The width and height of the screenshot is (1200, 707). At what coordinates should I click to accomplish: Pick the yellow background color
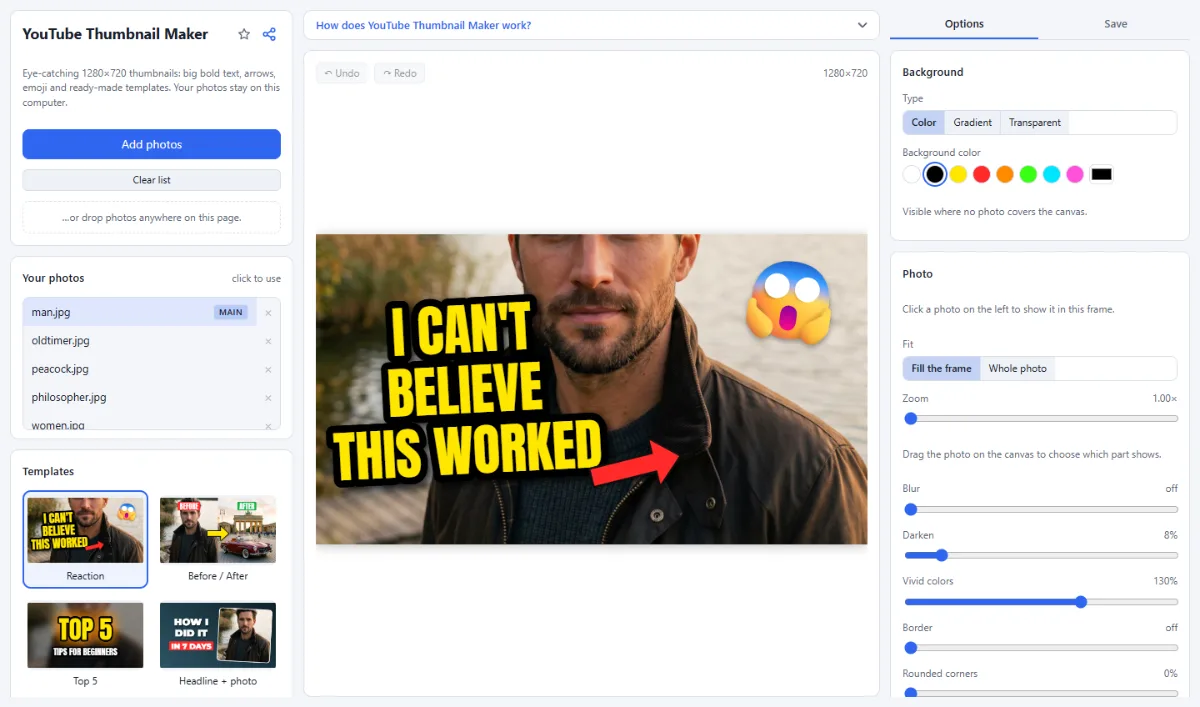958,174
